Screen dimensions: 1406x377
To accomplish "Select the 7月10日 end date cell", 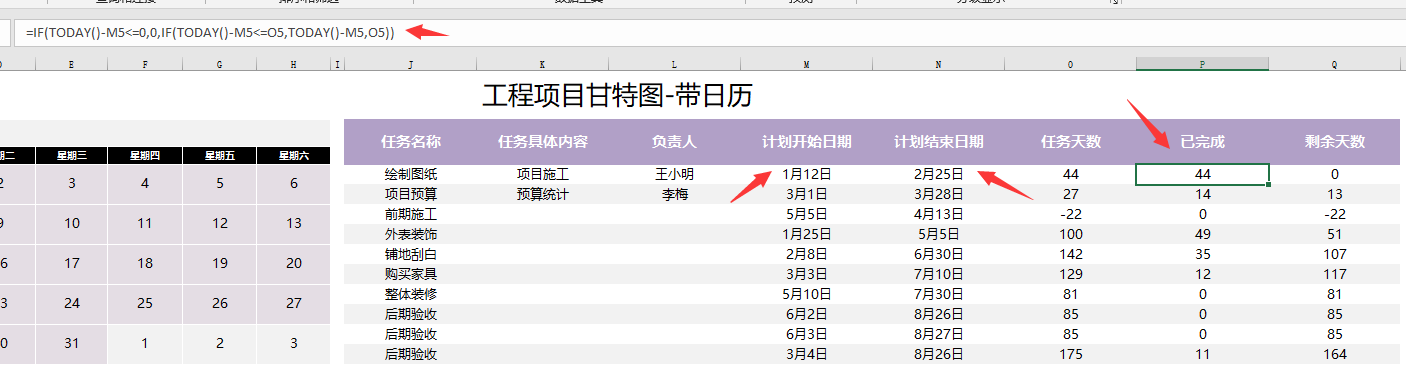I will pyautogui.click(x=938, y=274).
